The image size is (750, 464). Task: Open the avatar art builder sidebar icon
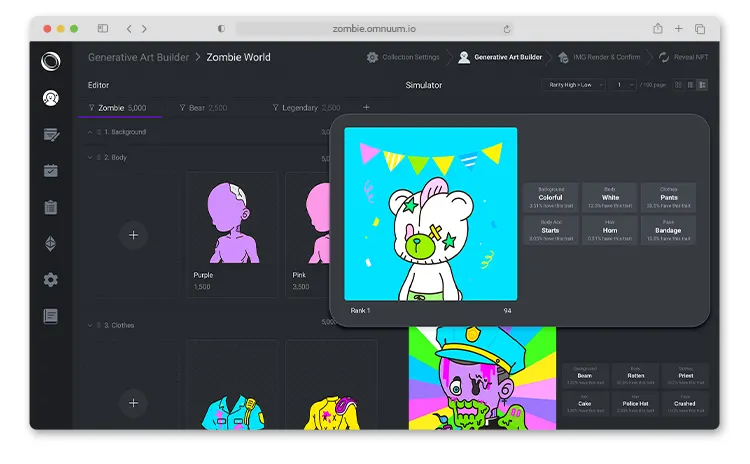point(51,98)
